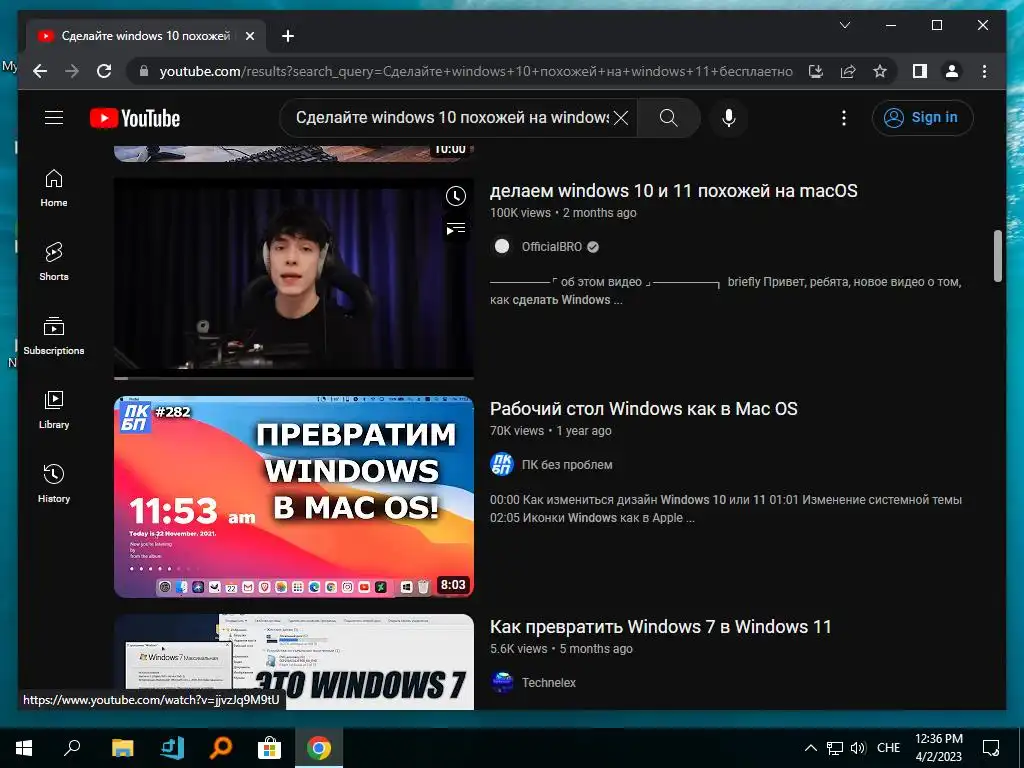Clear the search query with the X

[620, 118]
